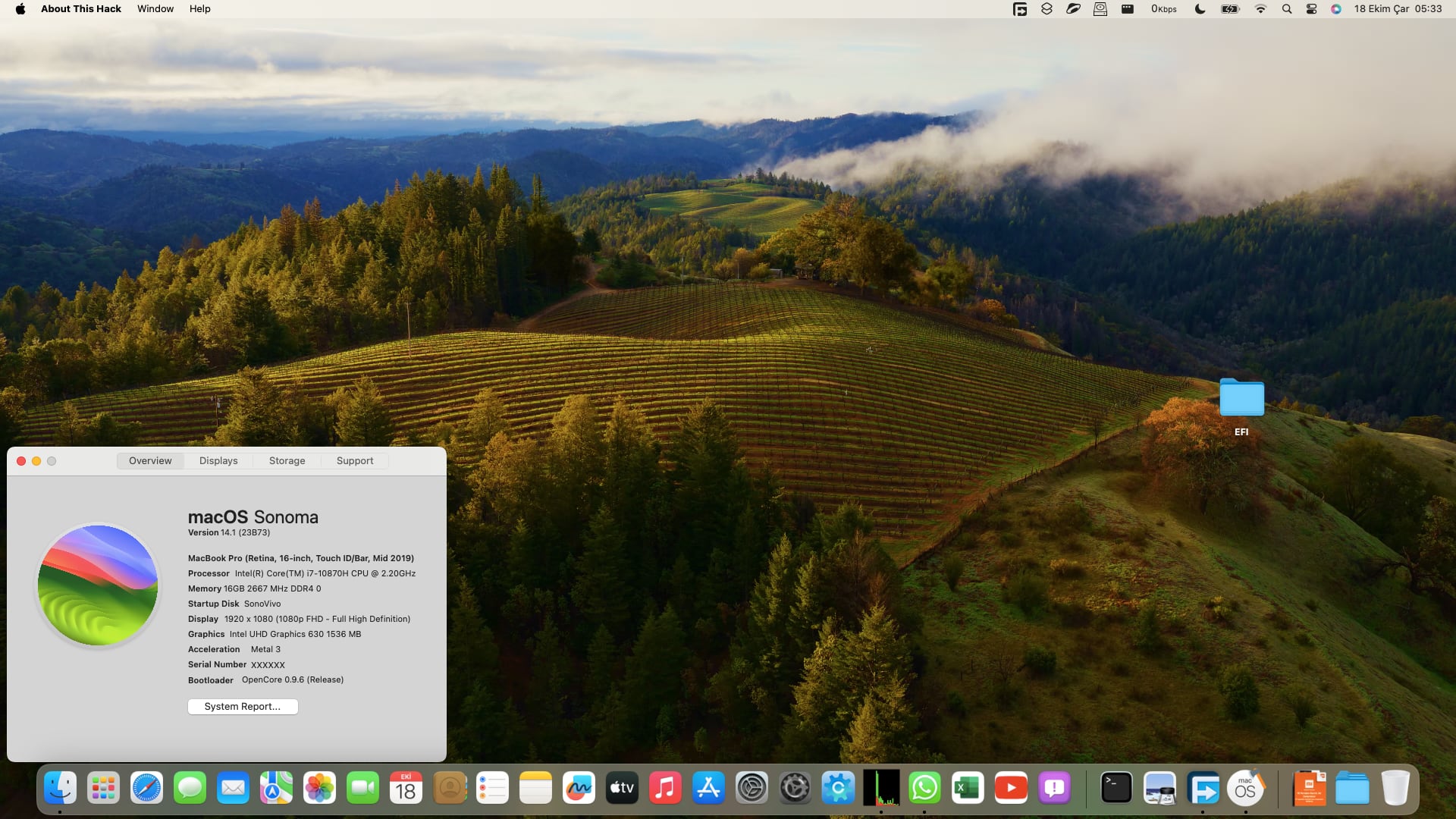Open Microsoft Excel from the dock
The width and height of the screenshot is (1456, 819).
[x=968, y=788]
